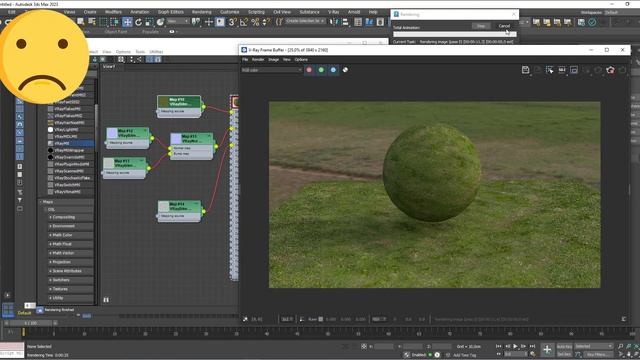Image resolution: width=640 pixels, height=360 pixels.
Task: Toggle the Auto Key button
Action: (x=564, y=346)
